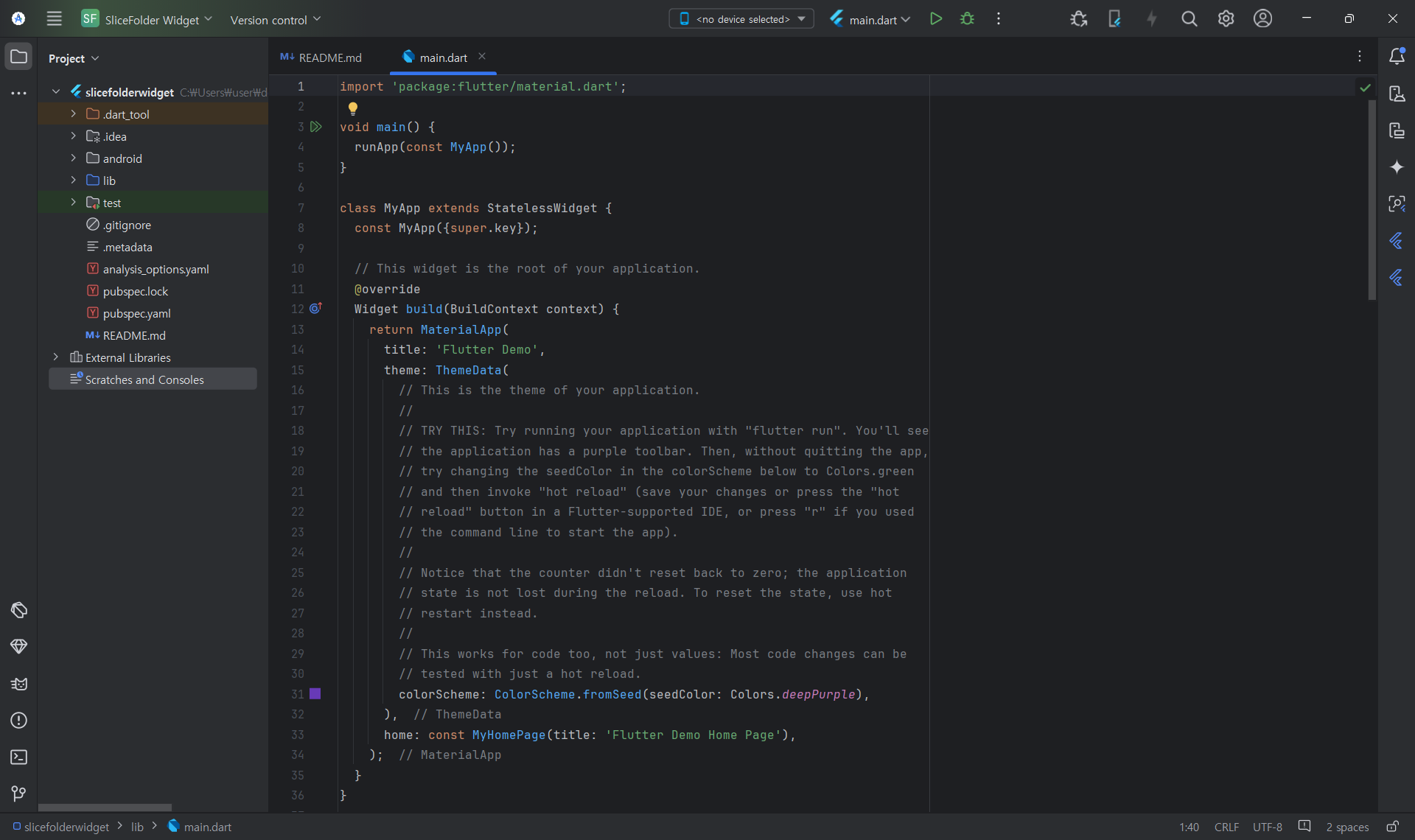Image resolution: width=1415 pixels, height=840 pixels.
Task: Click the status bar reader mode icon
Action: click(x=1304, y=827)
